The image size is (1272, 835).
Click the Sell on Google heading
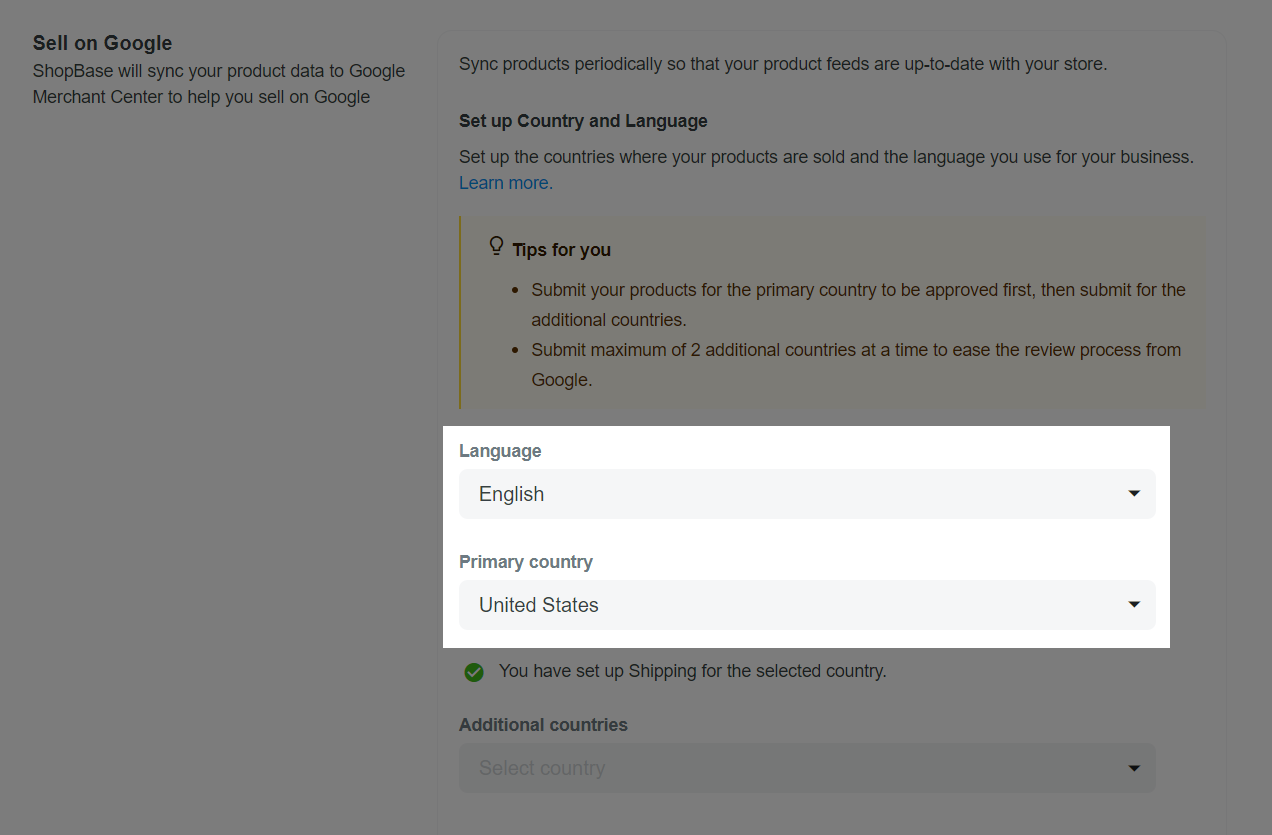click(x=102, y=43)
